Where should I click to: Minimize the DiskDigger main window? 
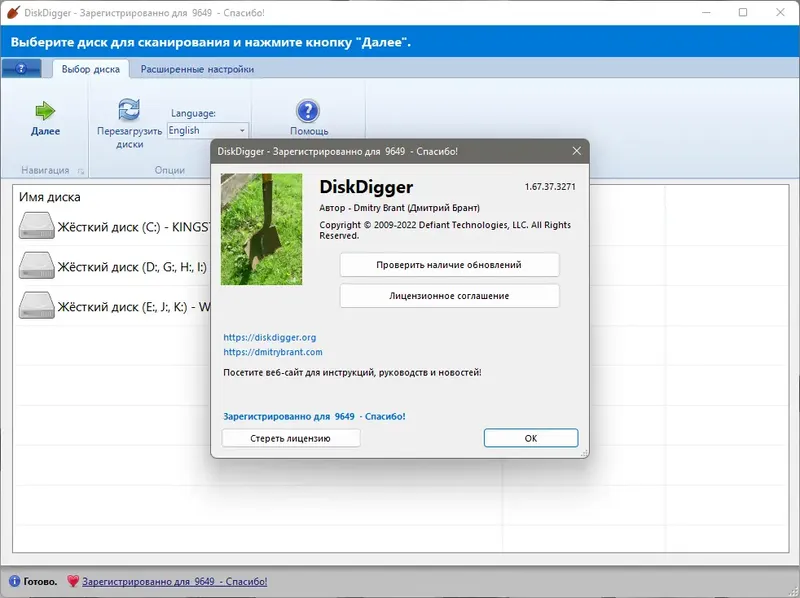click(x=706, y=12)
